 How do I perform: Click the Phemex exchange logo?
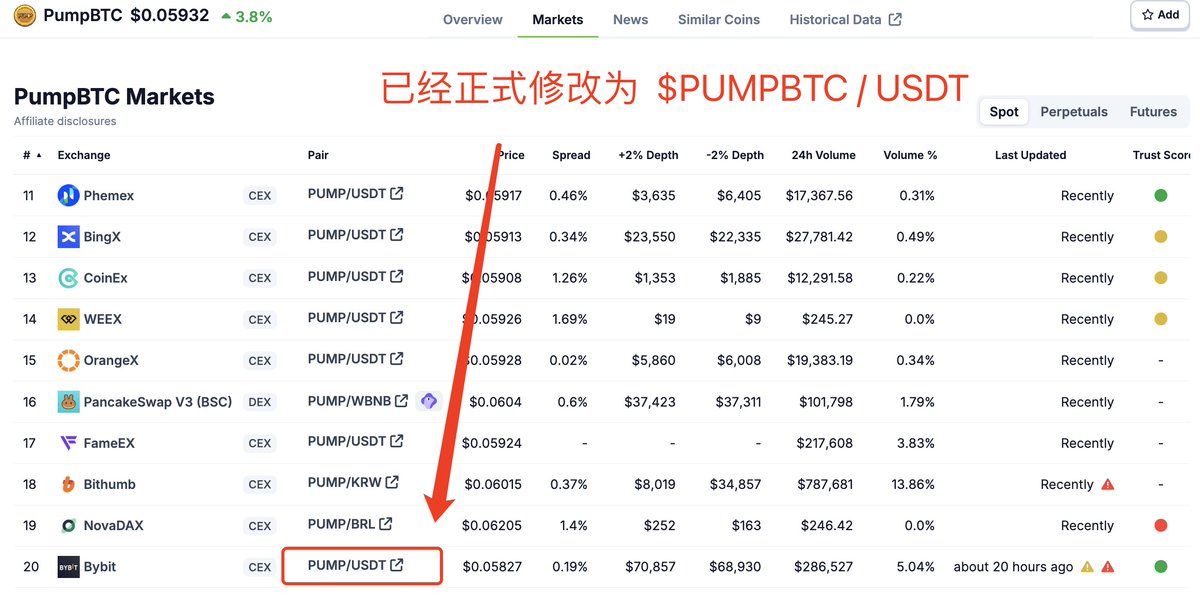(68, 195)
